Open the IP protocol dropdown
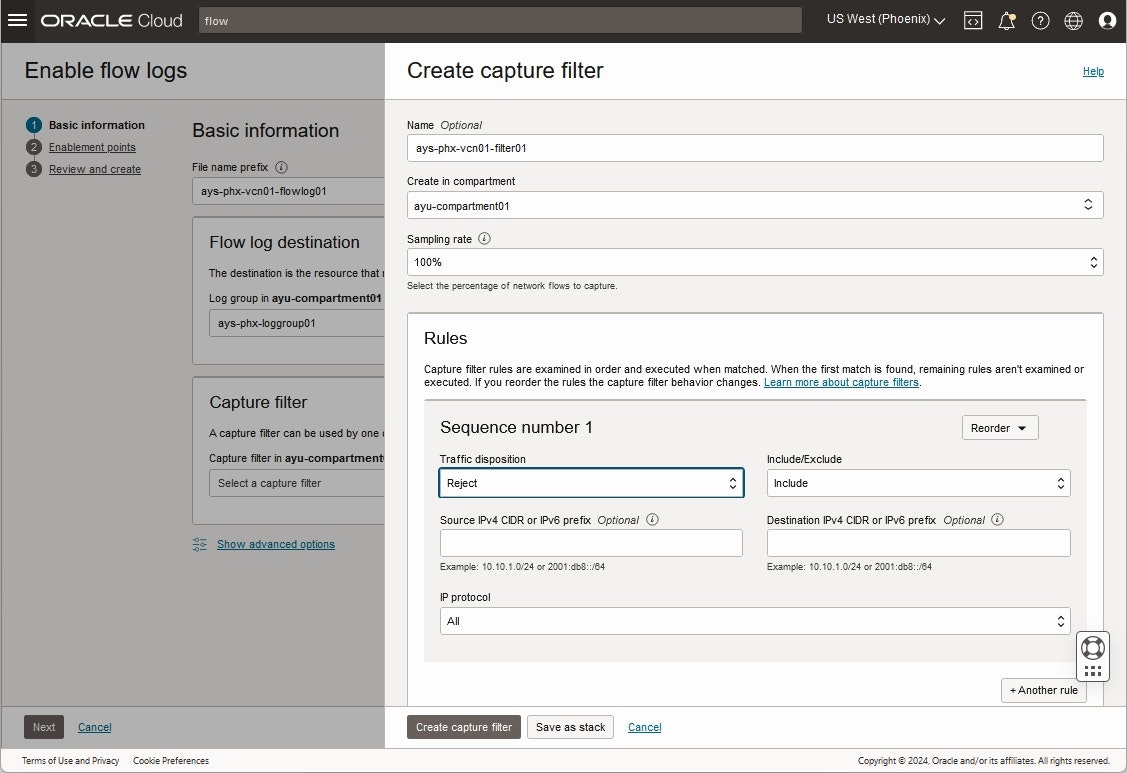Viewport: 1127px width, 773px height. point(755,621)
